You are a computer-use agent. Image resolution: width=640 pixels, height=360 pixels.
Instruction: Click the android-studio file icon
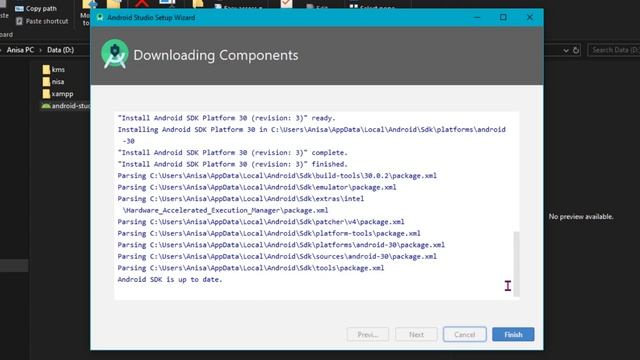coord(46,106)
